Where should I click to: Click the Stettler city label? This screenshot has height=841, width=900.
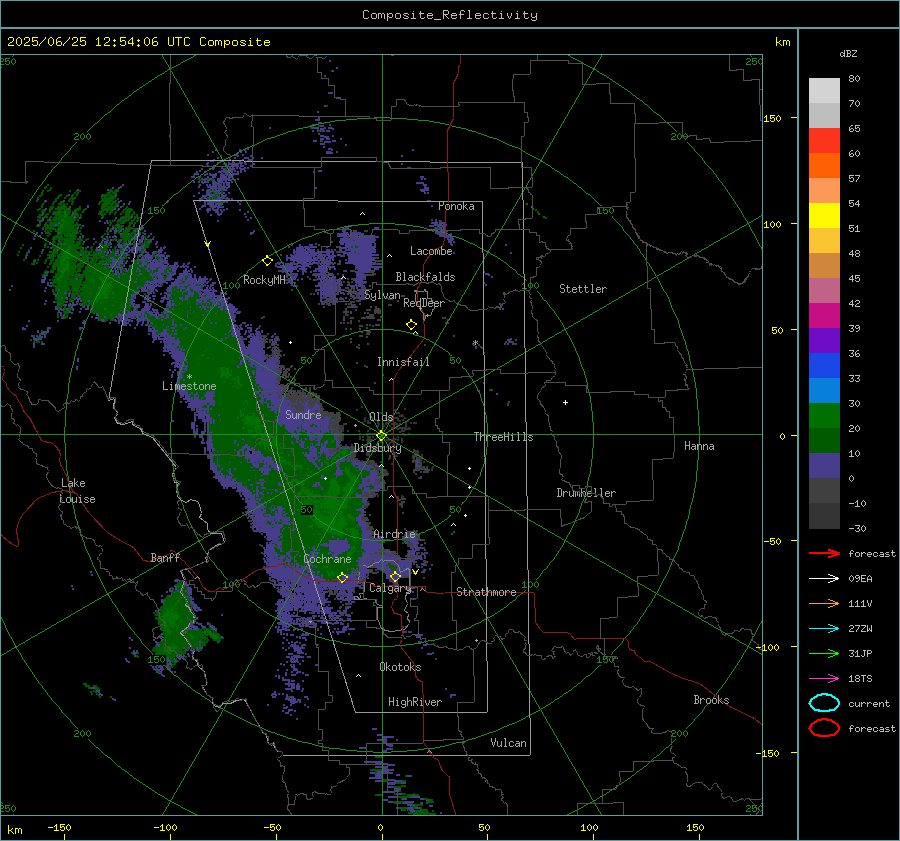[583, 289]
